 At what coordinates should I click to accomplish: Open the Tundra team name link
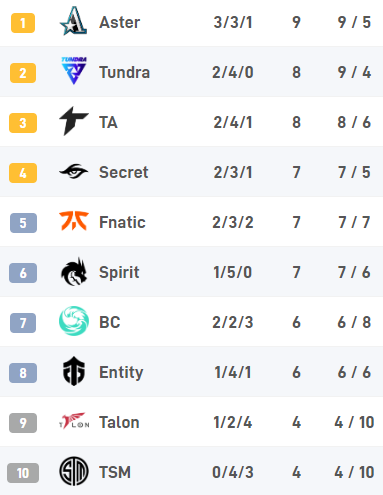coord(124,73)
